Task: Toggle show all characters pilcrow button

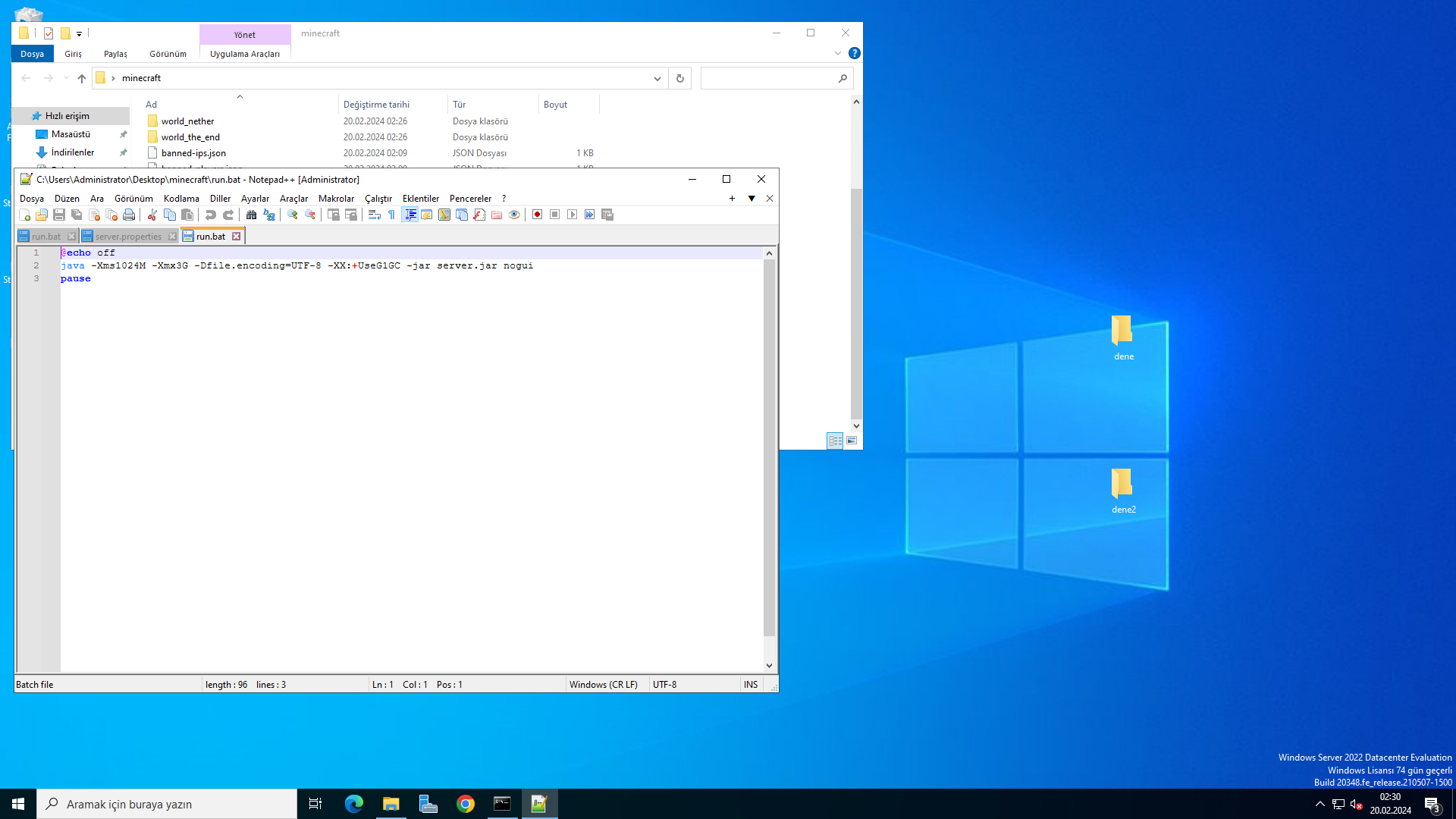Action: pyautogui.click(x=392, y=215)
